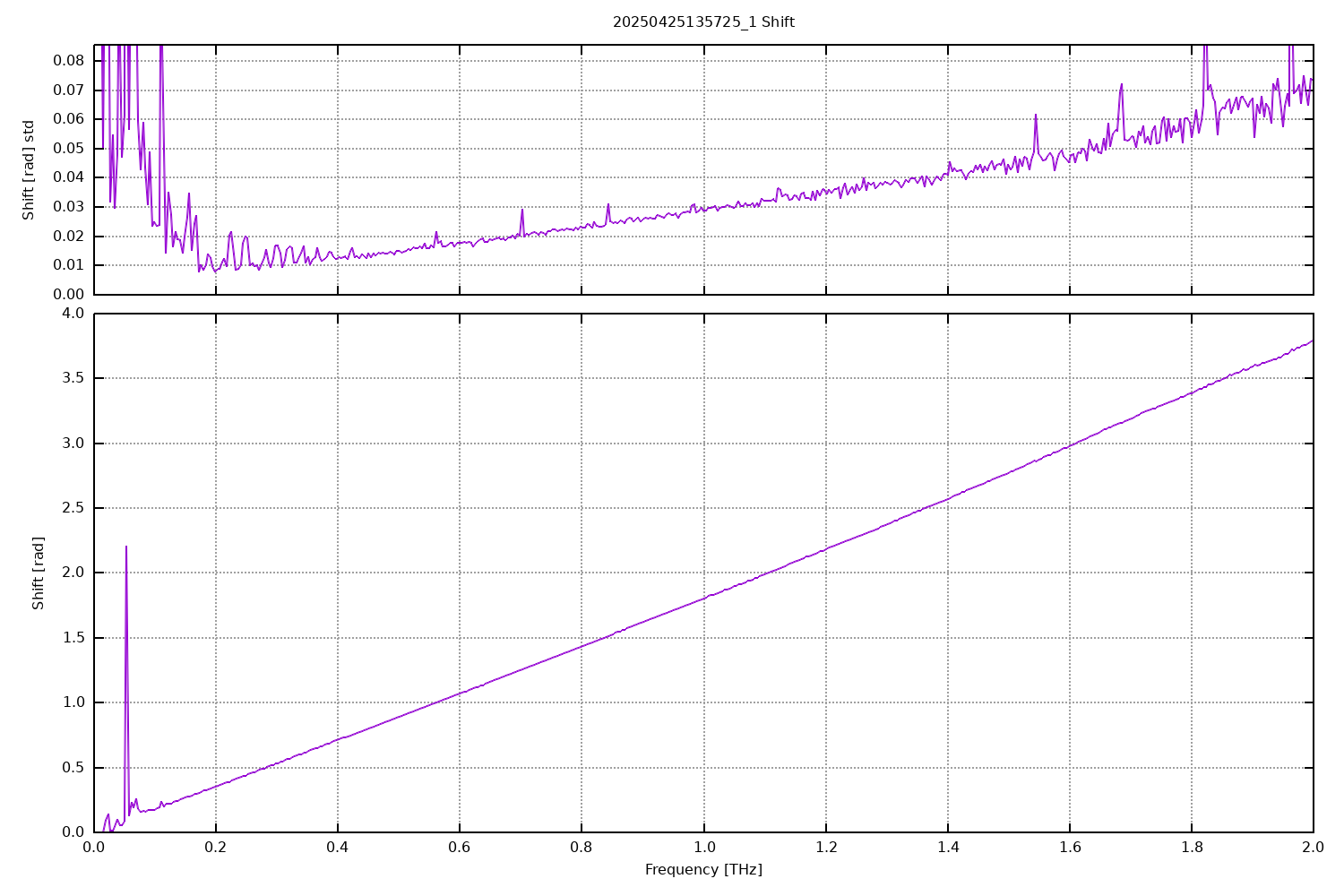Select the 0.4 frequency axis tick label
Screen dimensions: 1344x896
point(338,847)
